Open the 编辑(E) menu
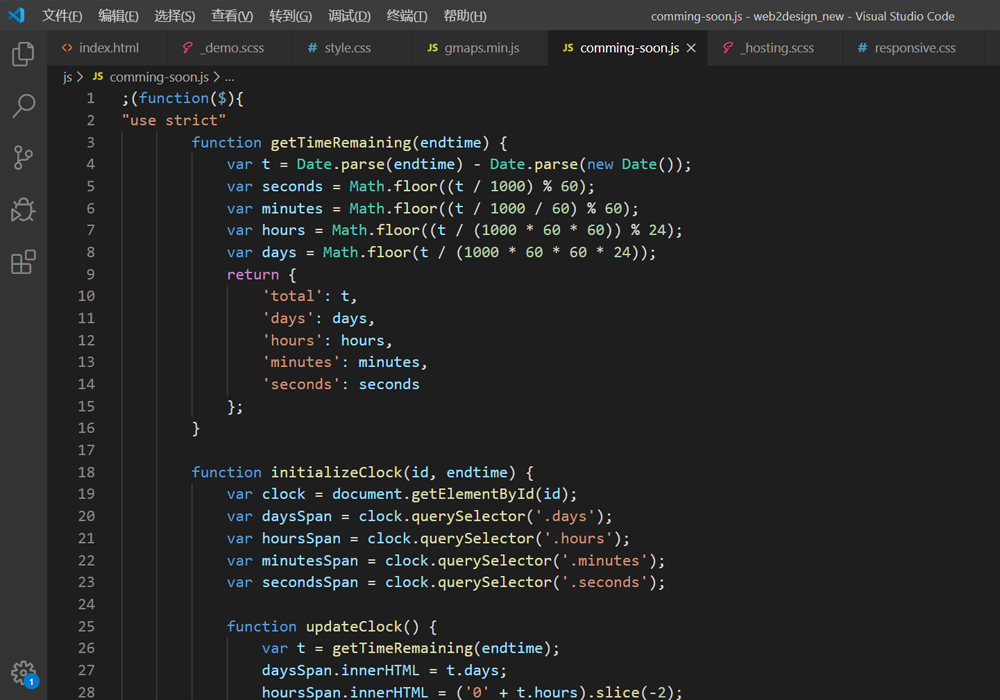 [118, 16]
